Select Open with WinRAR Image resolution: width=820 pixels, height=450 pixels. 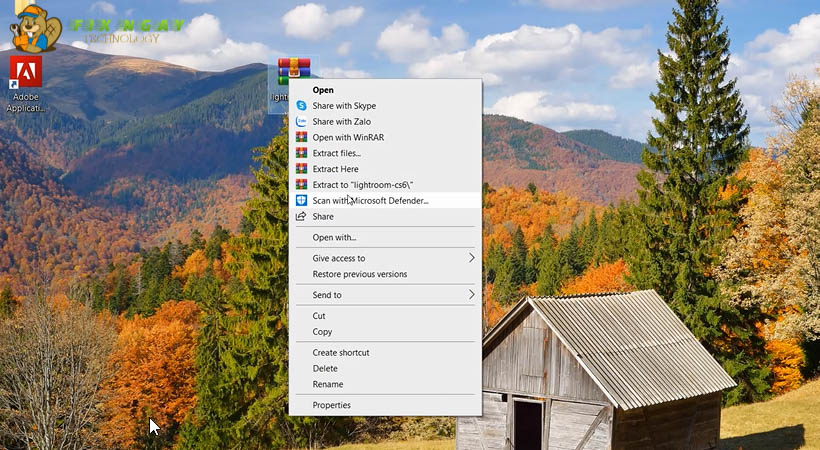385,137
